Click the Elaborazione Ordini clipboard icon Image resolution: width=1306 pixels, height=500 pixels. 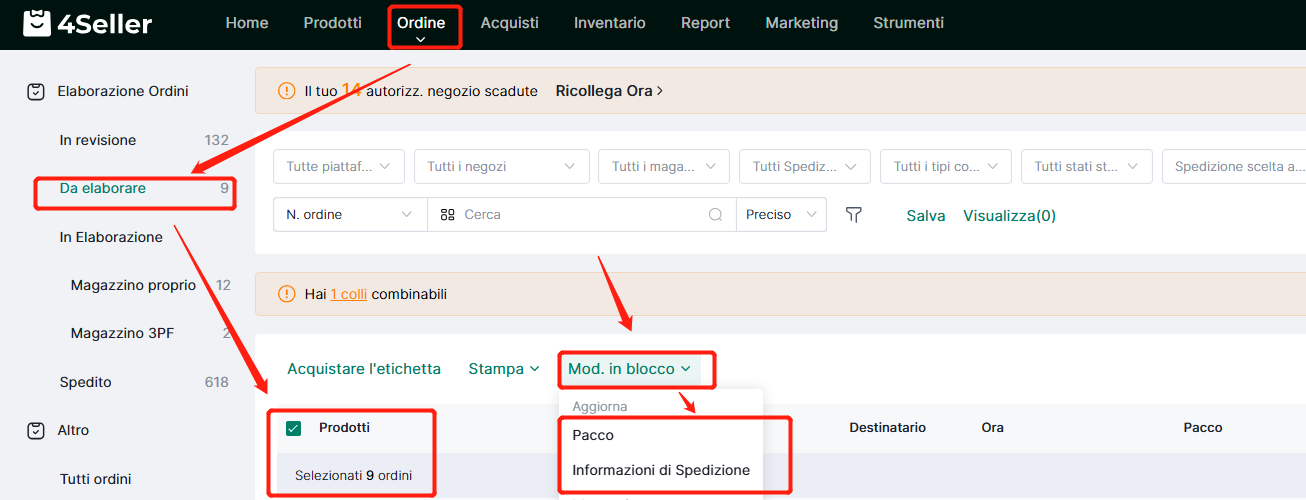point(35,91)
